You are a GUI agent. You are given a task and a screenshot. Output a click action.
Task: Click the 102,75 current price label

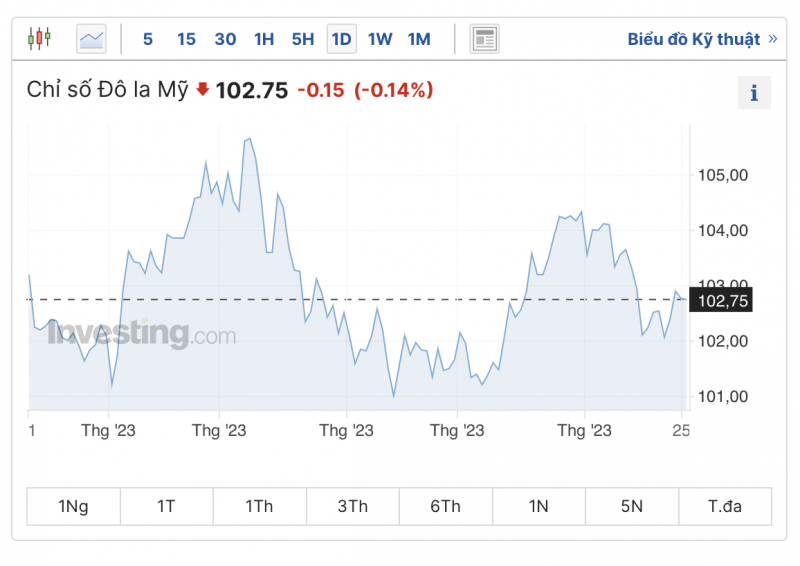(x=724, y=301)
